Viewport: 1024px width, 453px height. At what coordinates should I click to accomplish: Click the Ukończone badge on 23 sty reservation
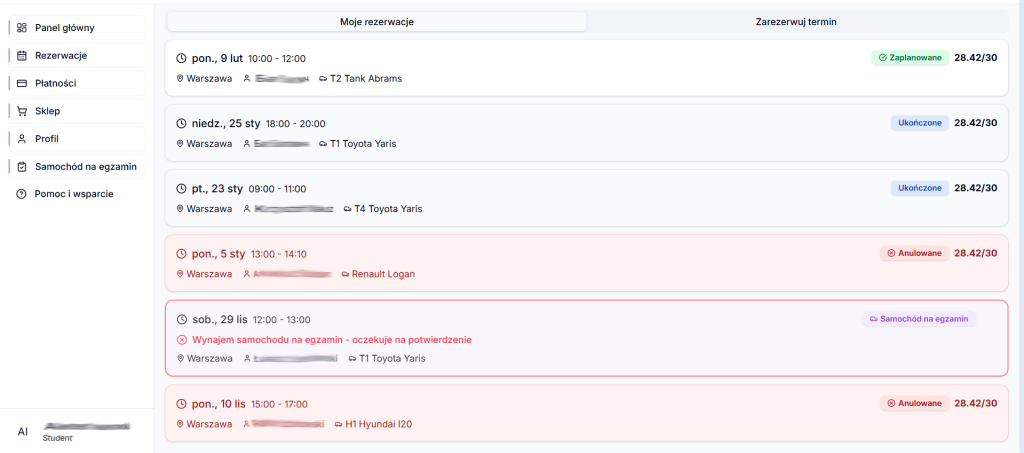point(919,188)
